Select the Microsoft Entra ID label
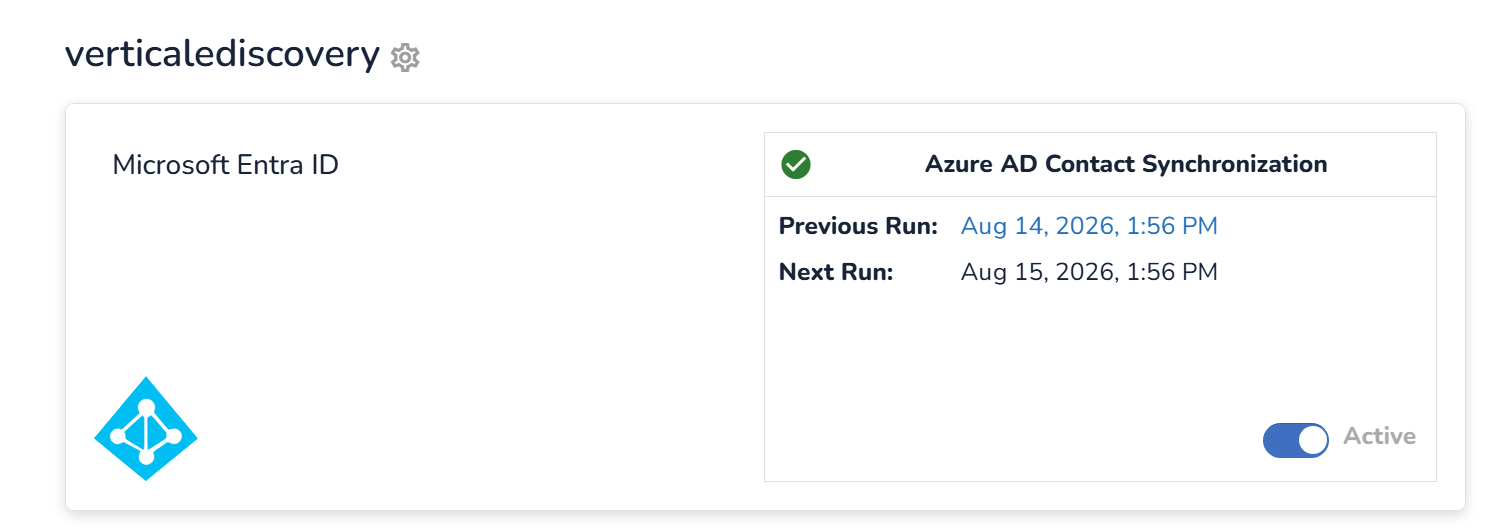The height and width of the screenshot is (530, 1492). [226, 164]
